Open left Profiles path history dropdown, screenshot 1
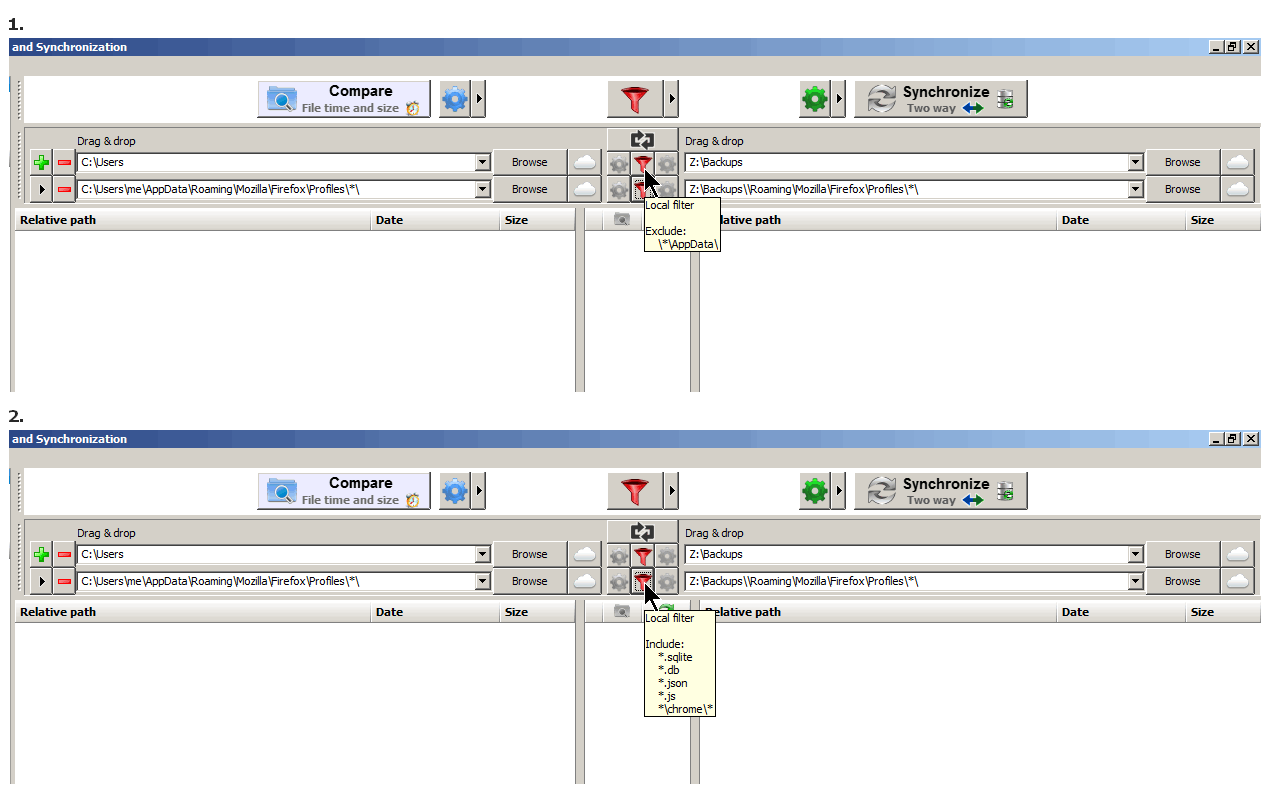The width and height of the screenshot is (1270, 793). coord(482,189)
